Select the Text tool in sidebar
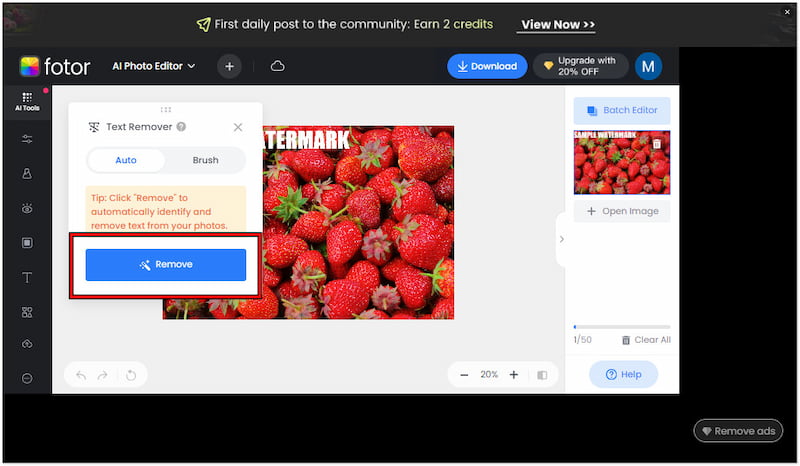 click(x=27, y=277)
